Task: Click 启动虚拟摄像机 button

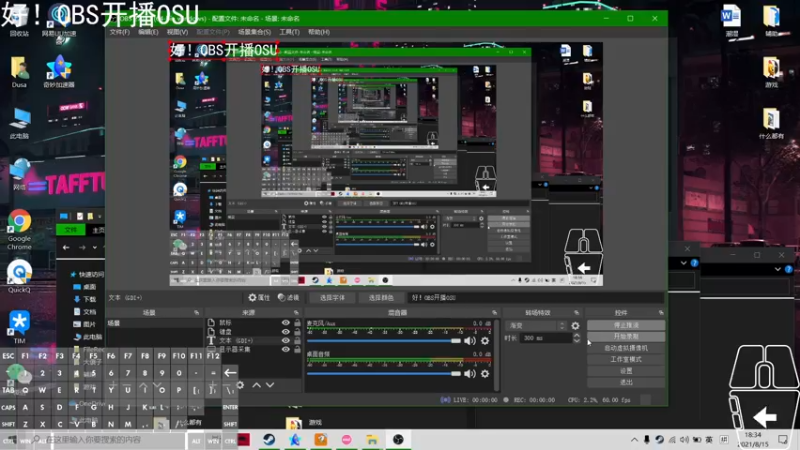Action: pyautogui.click(x=626, y=348)
